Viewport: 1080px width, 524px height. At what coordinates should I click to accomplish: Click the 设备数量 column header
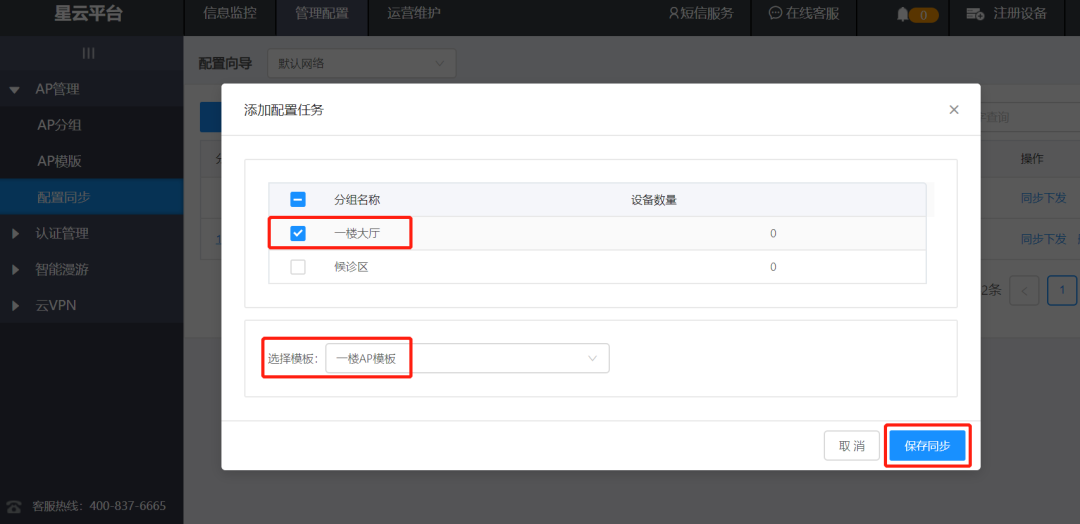(x=654, y=200)
